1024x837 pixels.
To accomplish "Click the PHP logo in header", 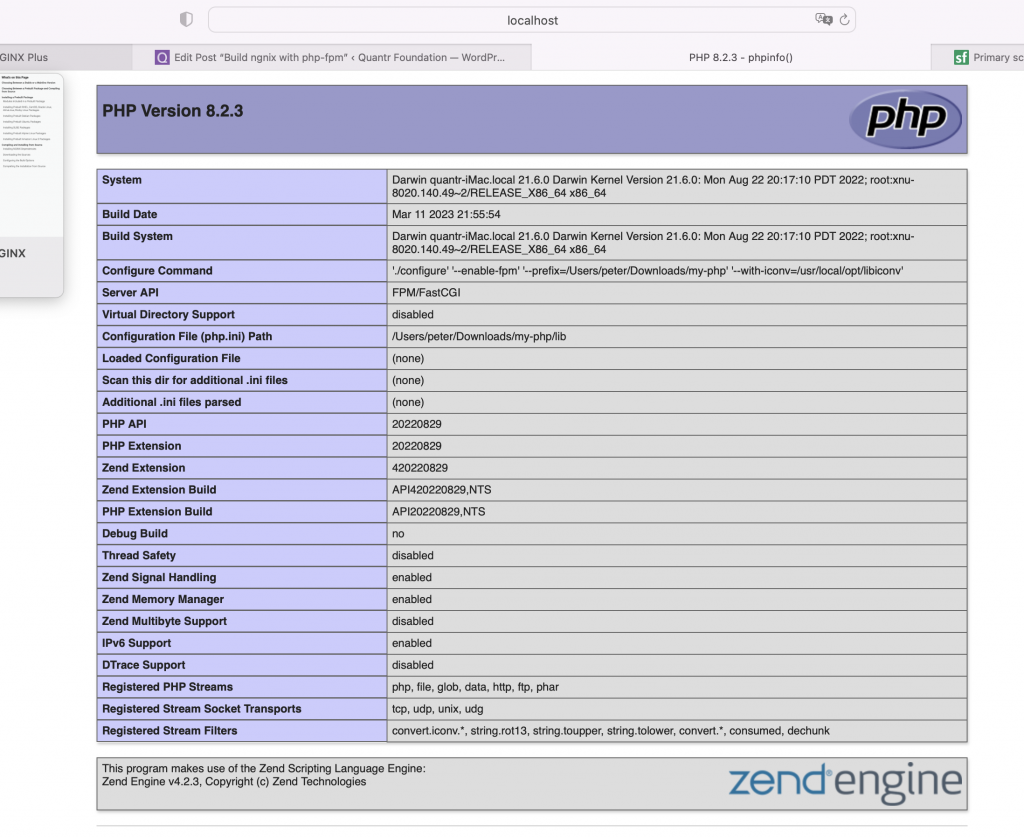I will pyautogui.click(x=906, y=119).
